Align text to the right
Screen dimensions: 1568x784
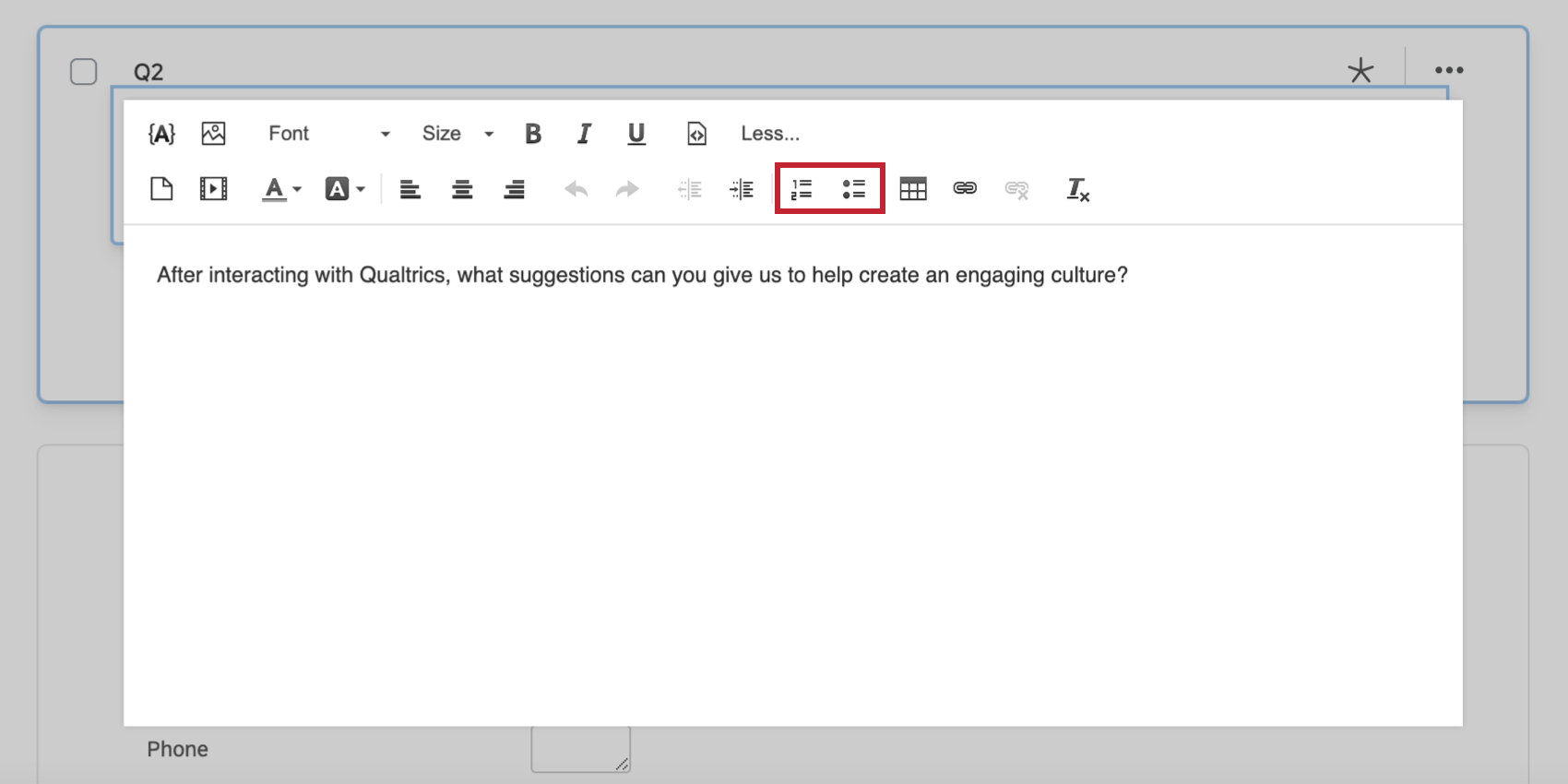[x=514, y=189]
